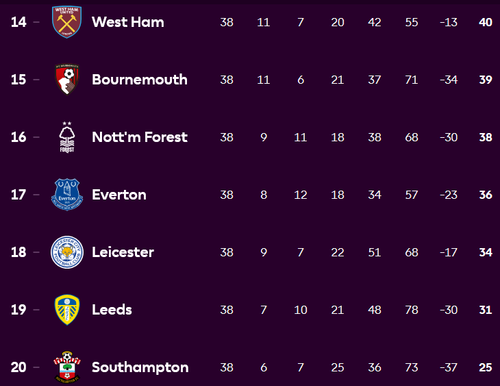Click the Nottingham Forest tree crest
500x386 pixels.
(x=67, y=137)
